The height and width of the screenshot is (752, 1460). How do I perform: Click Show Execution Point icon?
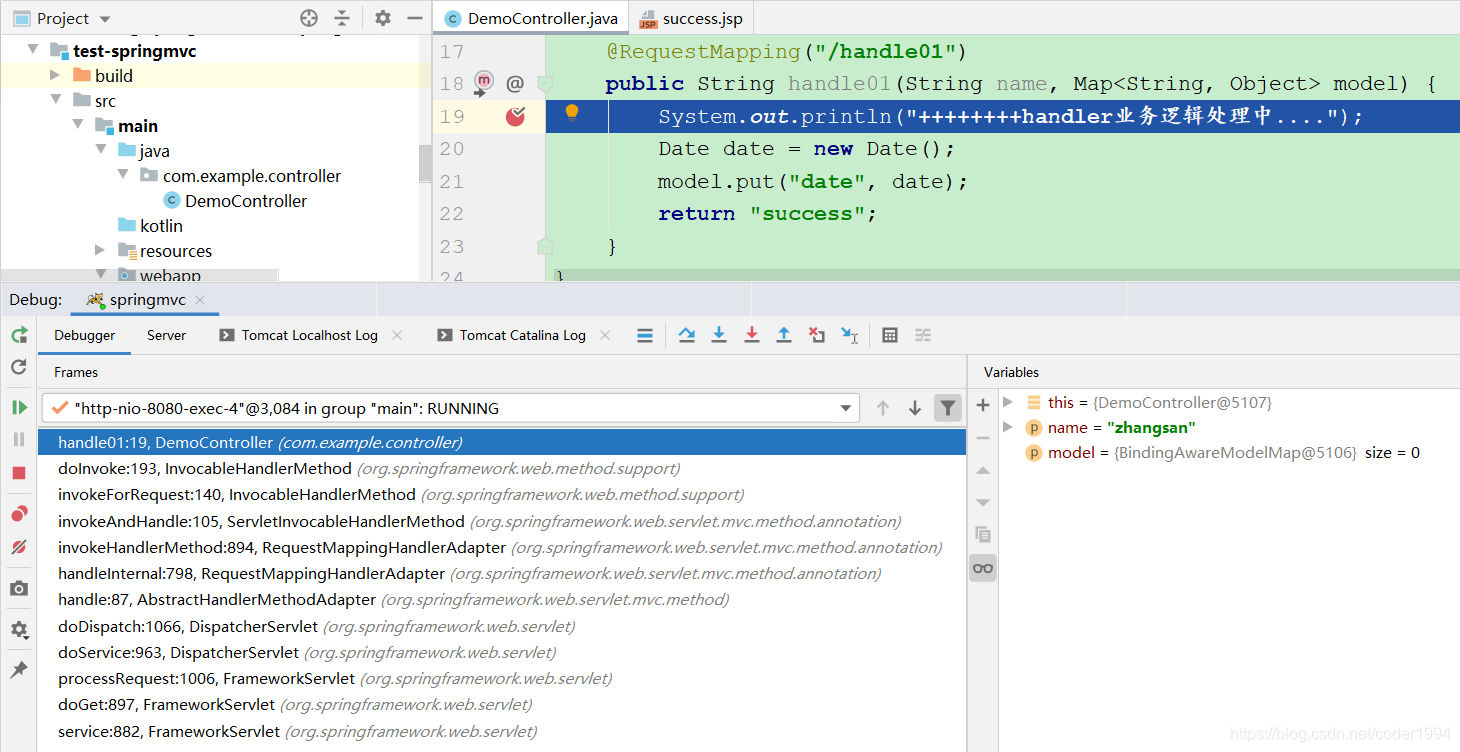coord(645,335)
